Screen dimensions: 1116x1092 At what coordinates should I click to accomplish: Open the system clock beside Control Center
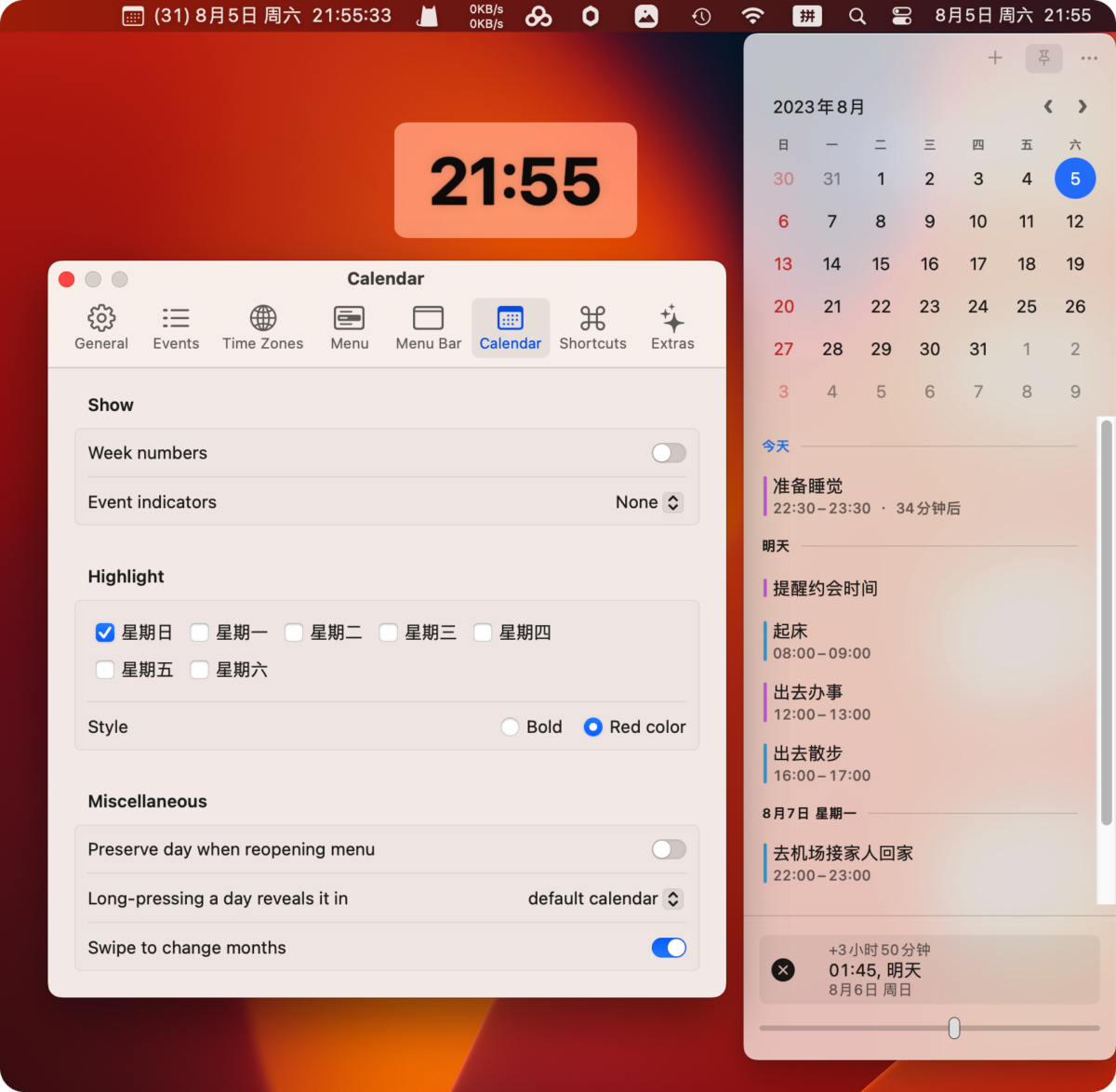tap(1013, 16)
